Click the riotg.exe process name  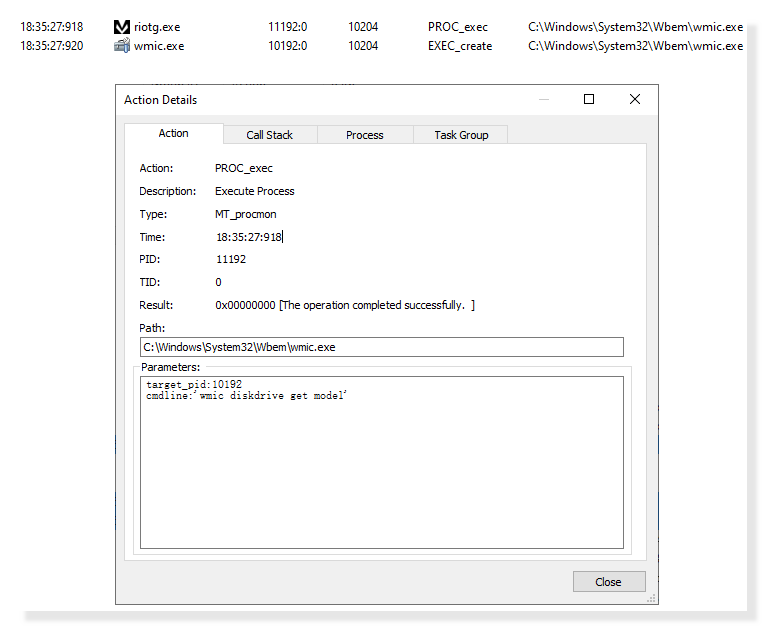(157, 27)
